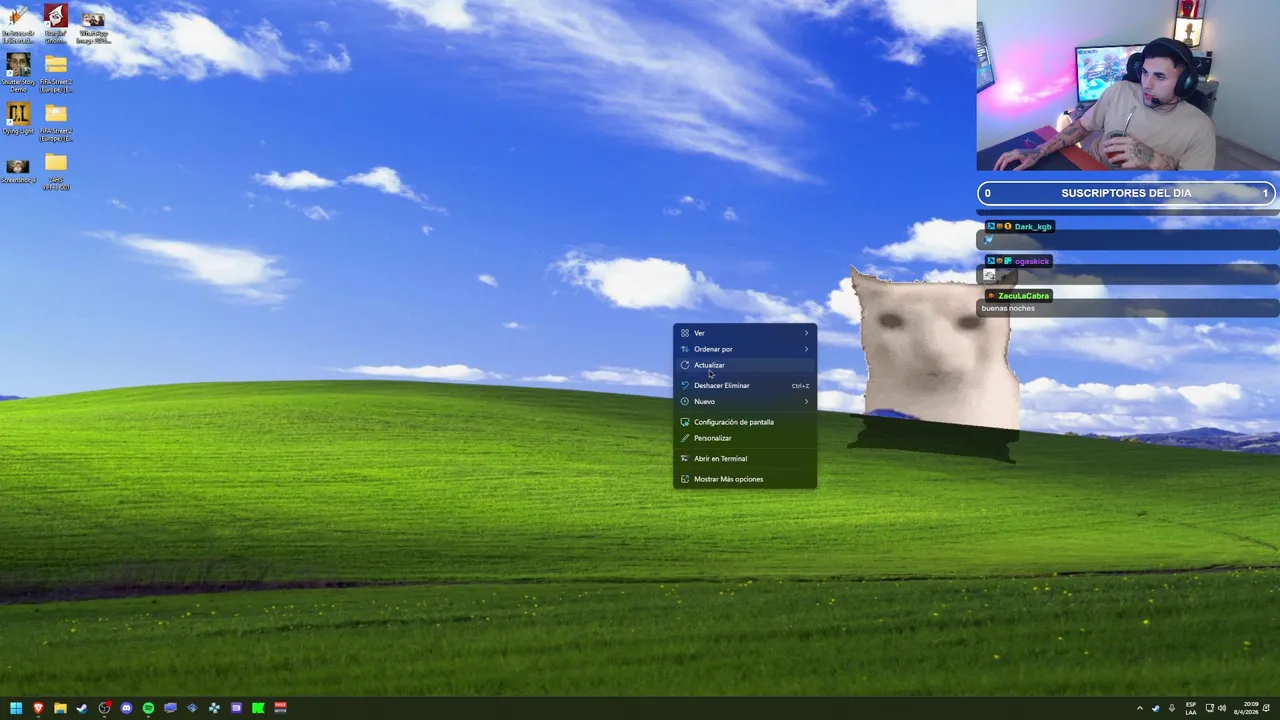This screenshot has height=720, width=1280.
Task: Open the PPSSPP emulator taskbar icon
Action: point(214,708)
